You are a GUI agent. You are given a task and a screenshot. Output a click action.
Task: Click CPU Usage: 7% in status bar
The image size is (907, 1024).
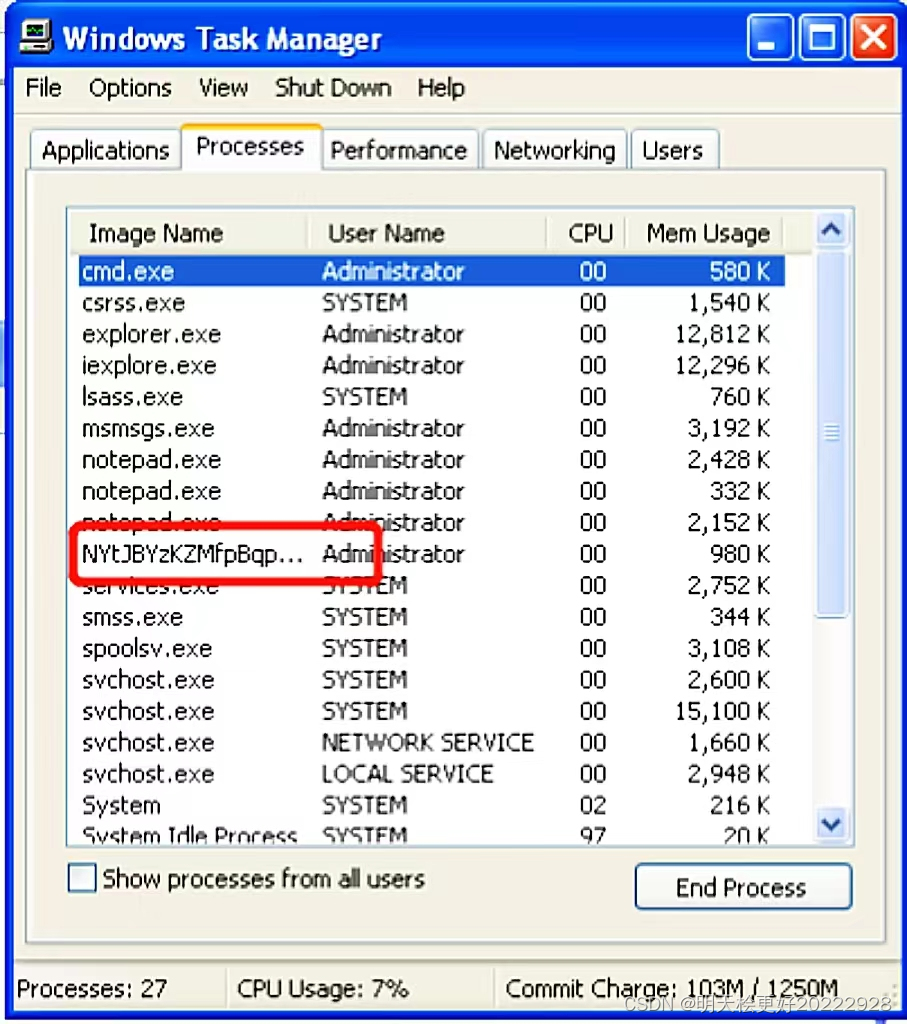point(323,988)
